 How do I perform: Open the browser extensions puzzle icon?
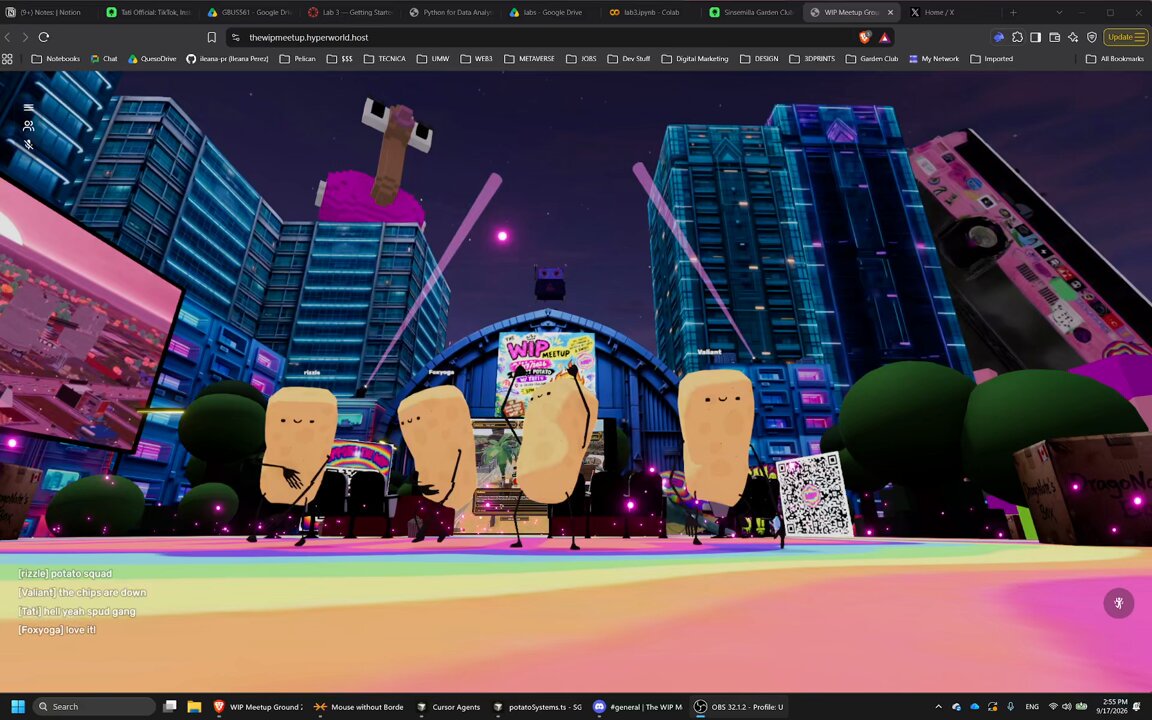coord(1017,37)
